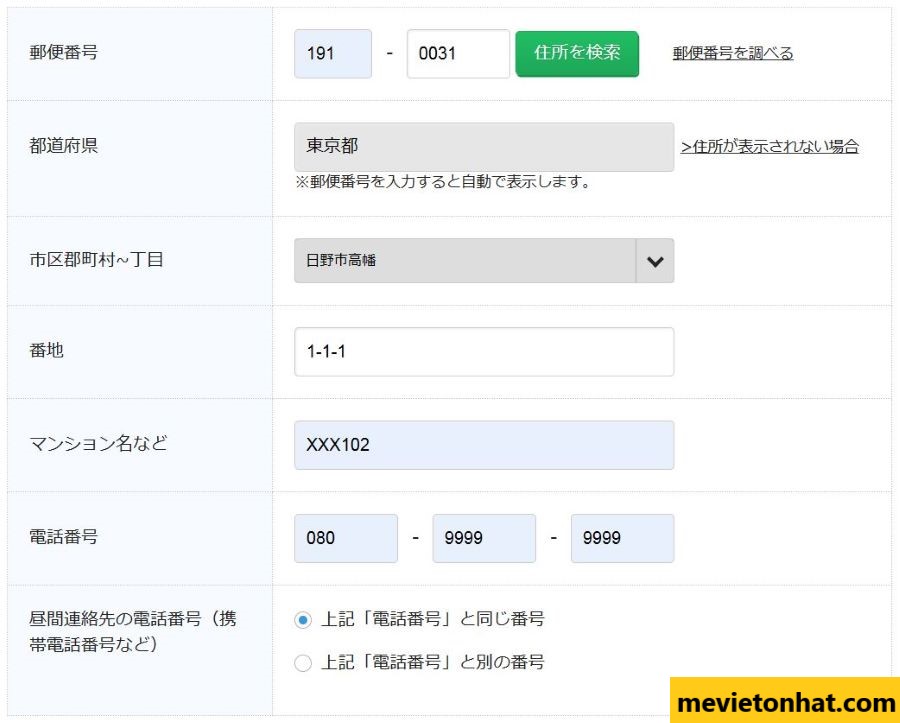Screen dimensions: 900x723
Task: Click the chevron arrow on the 日野市高幡 selector
Action: coord(655,261)
